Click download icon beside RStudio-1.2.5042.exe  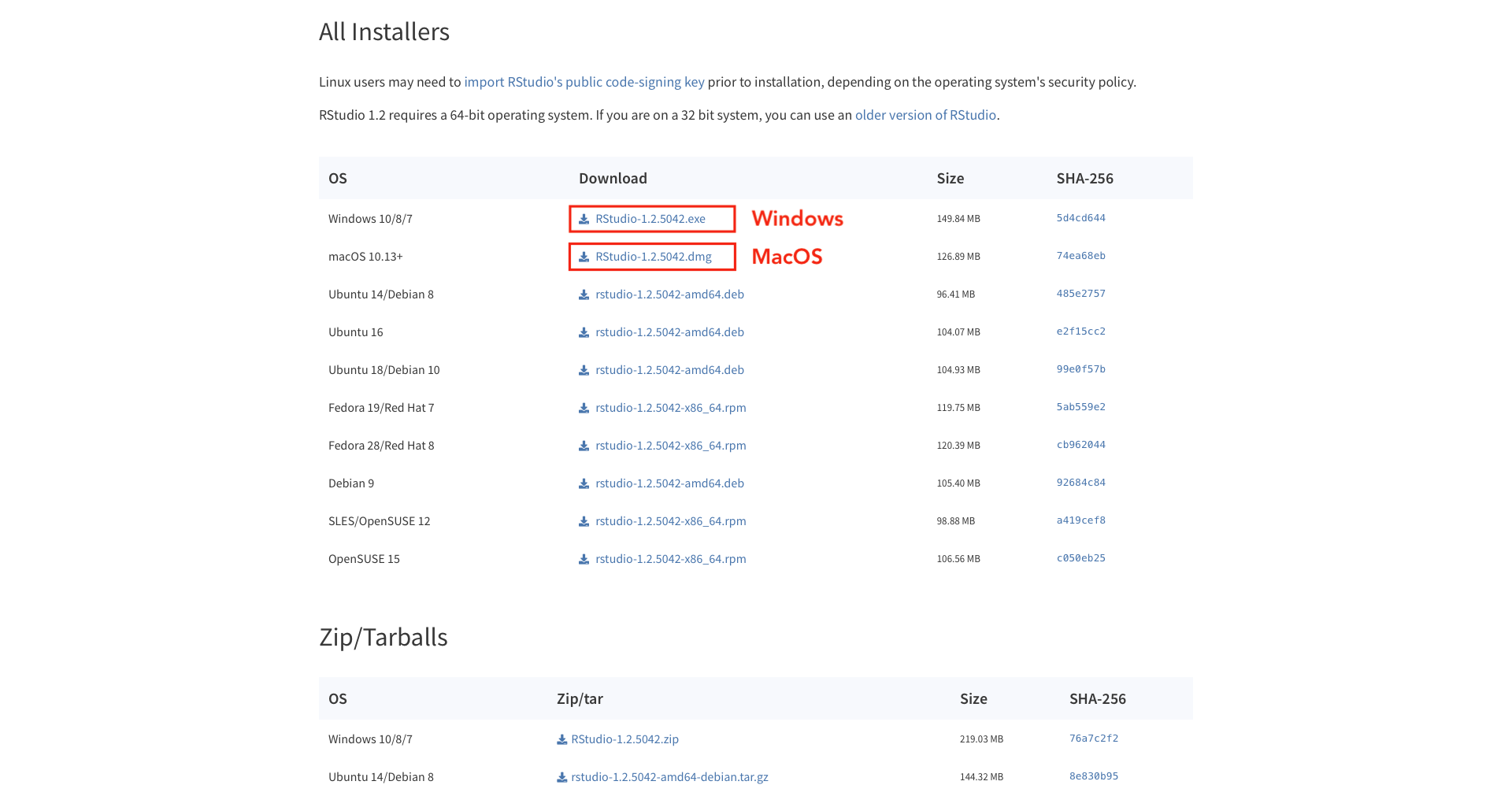584,219
